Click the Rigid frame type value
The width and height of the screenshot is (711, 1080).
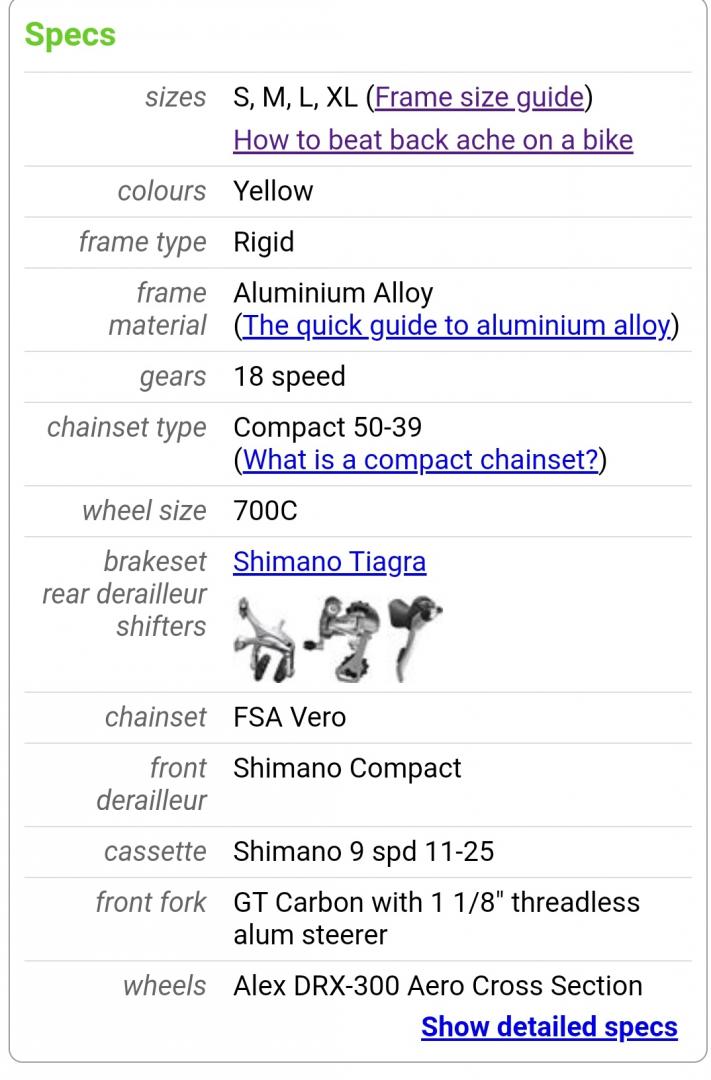(x=264, y=242)
